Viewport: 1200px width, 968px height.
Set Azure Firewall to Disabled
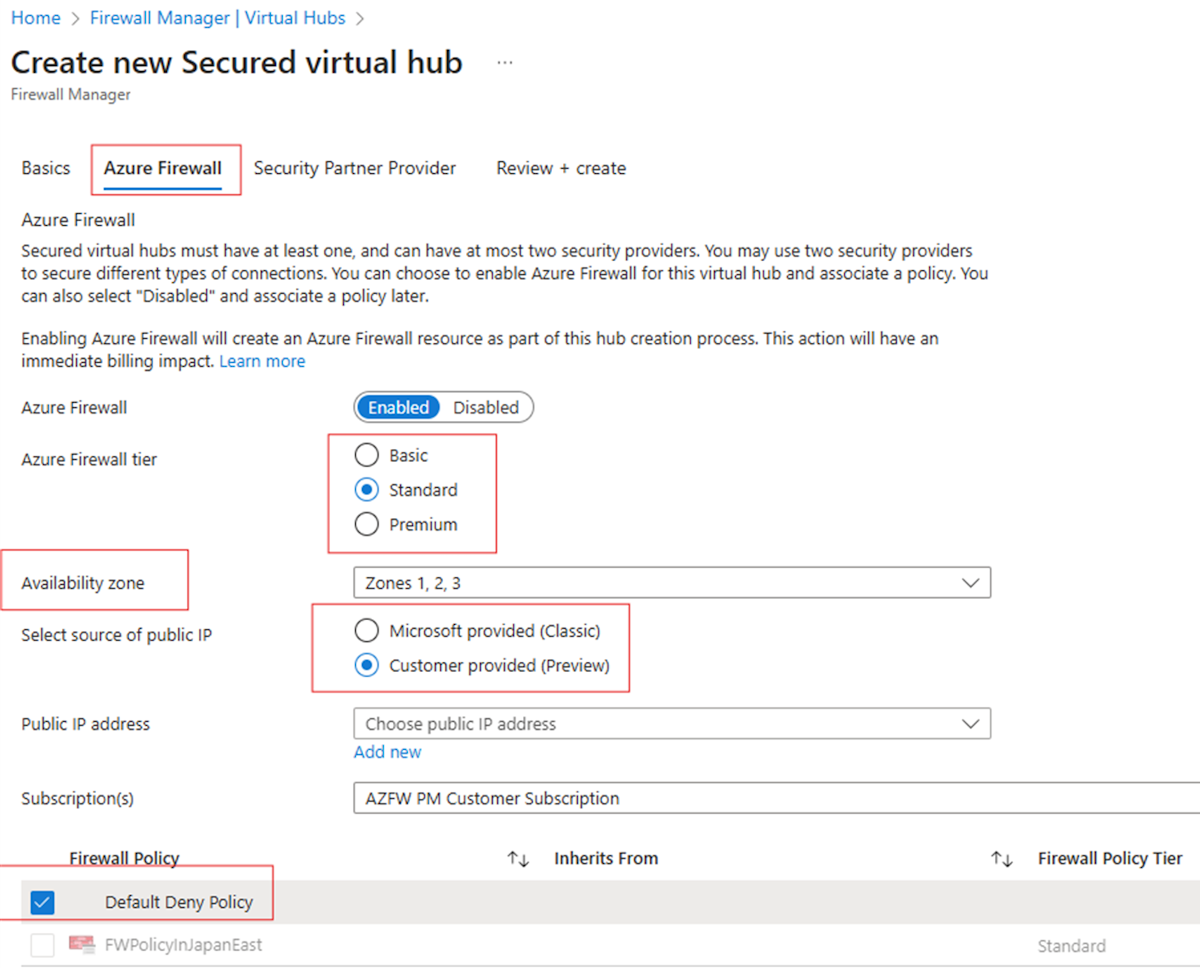[486, 407]
